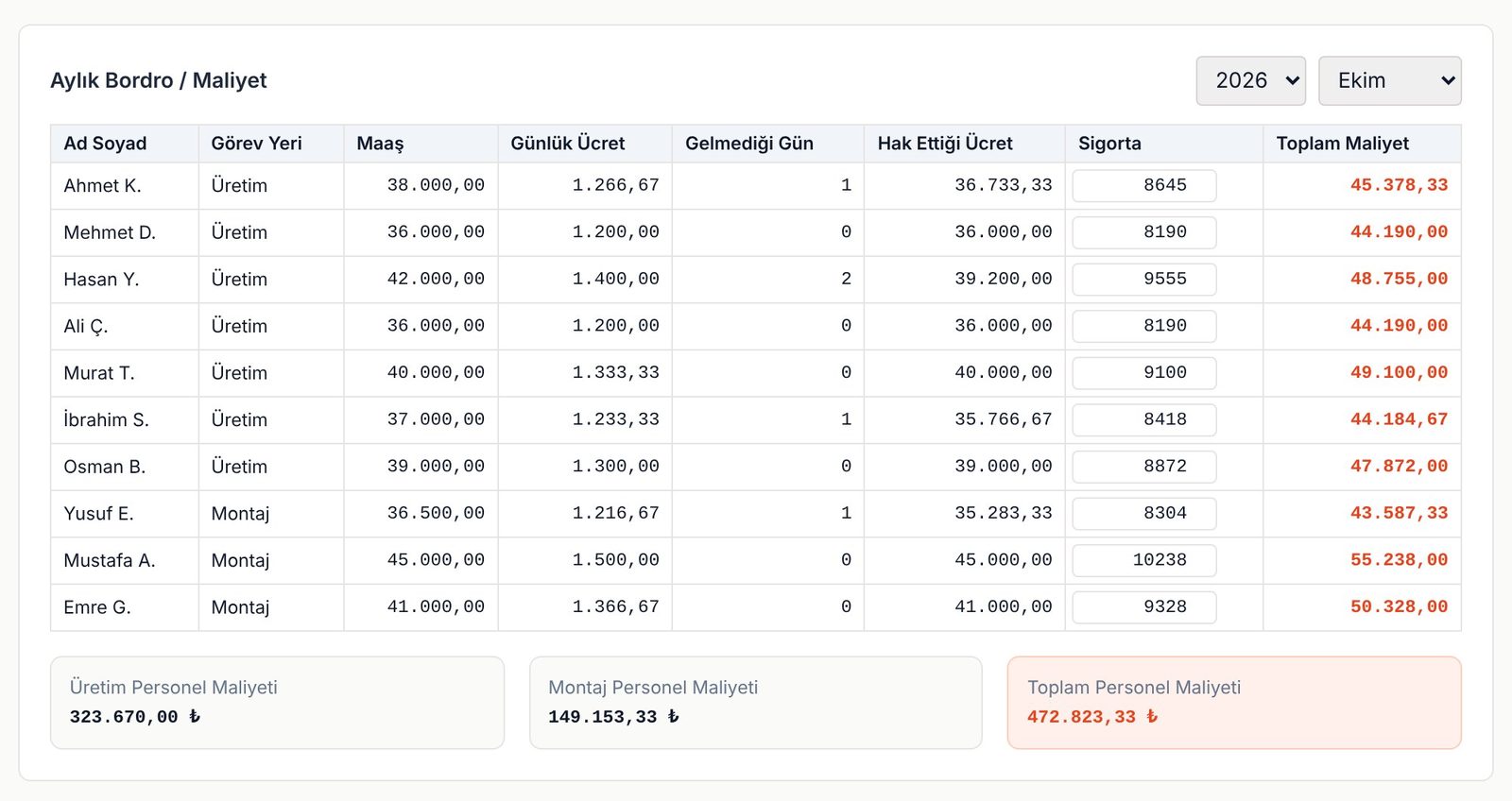Click the Yusuf E. name cell
The image size is (1512, 801).
point(125,514)
